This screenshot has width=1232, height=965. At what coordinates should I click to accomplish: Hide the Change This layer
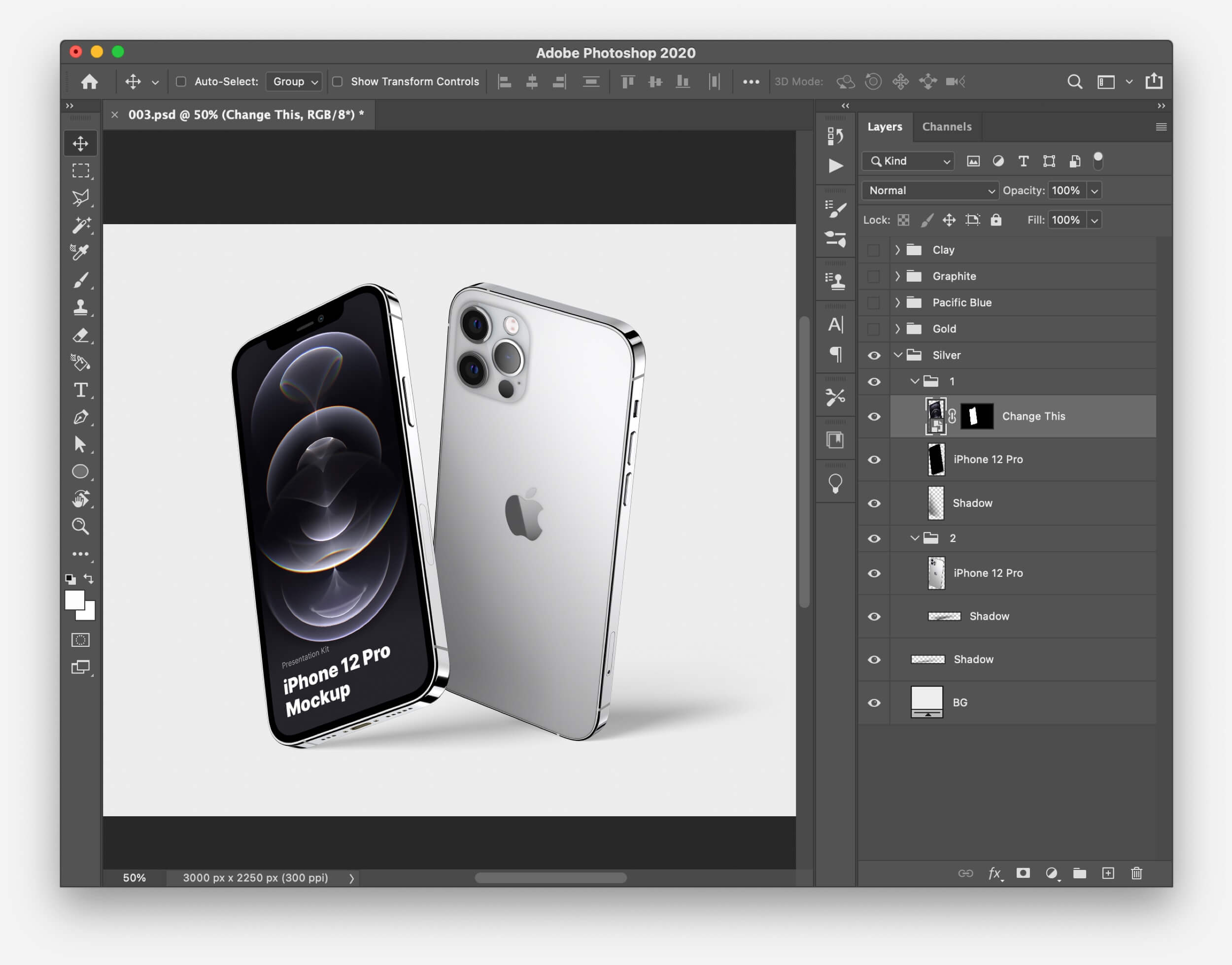click(874, 416)
